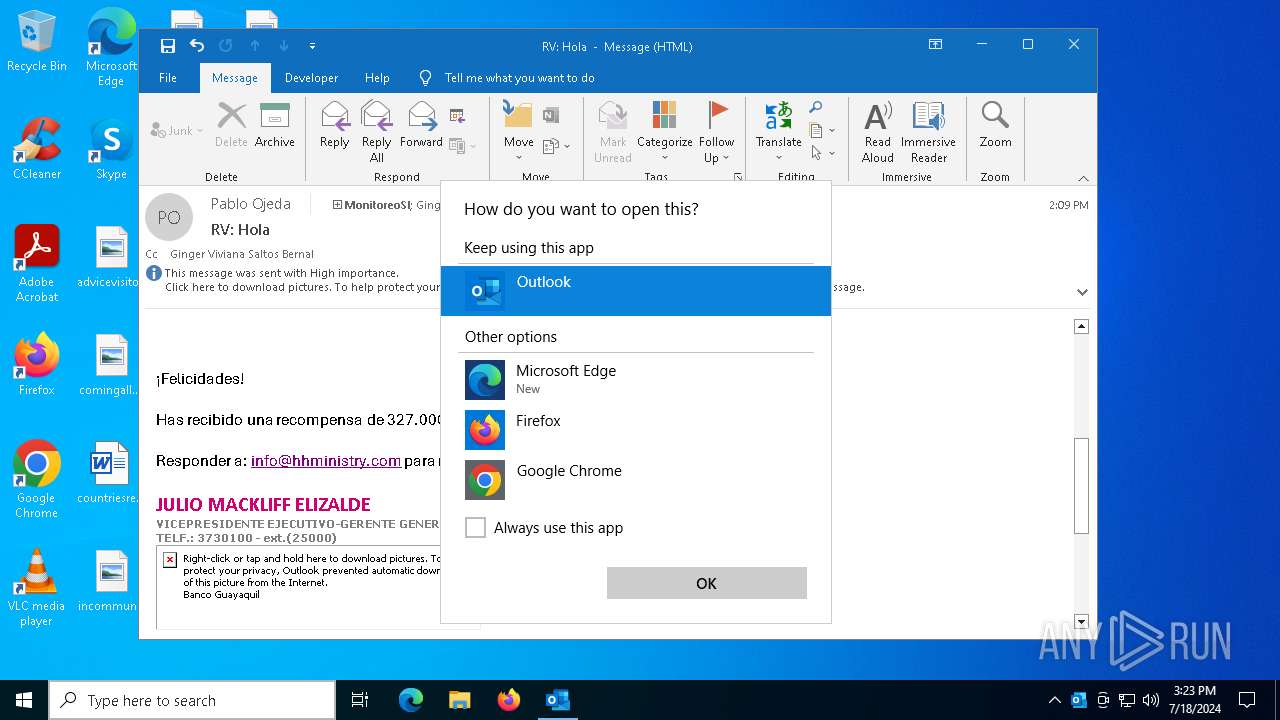Switch to the Developer ribbon tab
Screen dimensions: 1280x720
pos(311,78)
